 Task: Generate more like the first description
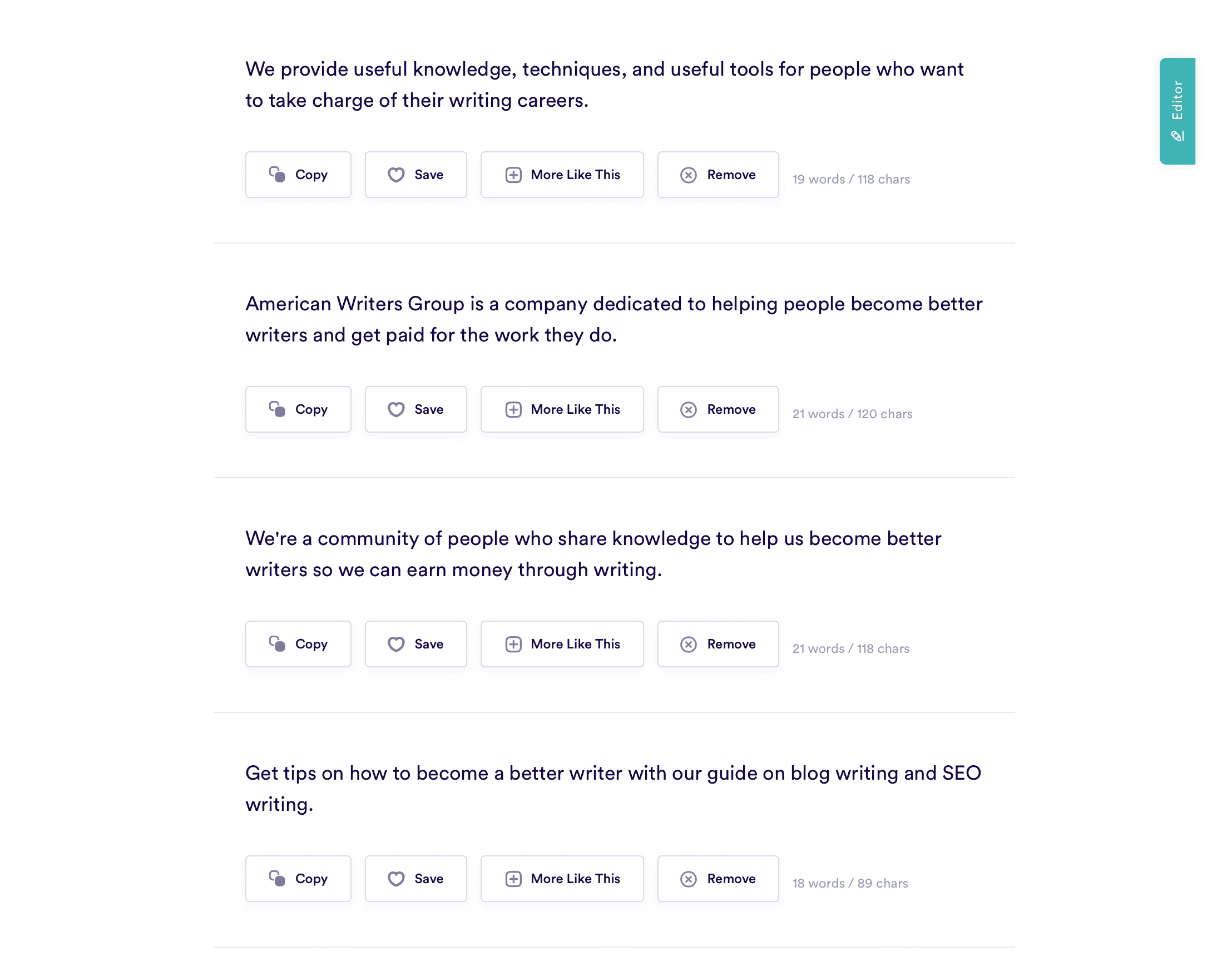point(562,175)
